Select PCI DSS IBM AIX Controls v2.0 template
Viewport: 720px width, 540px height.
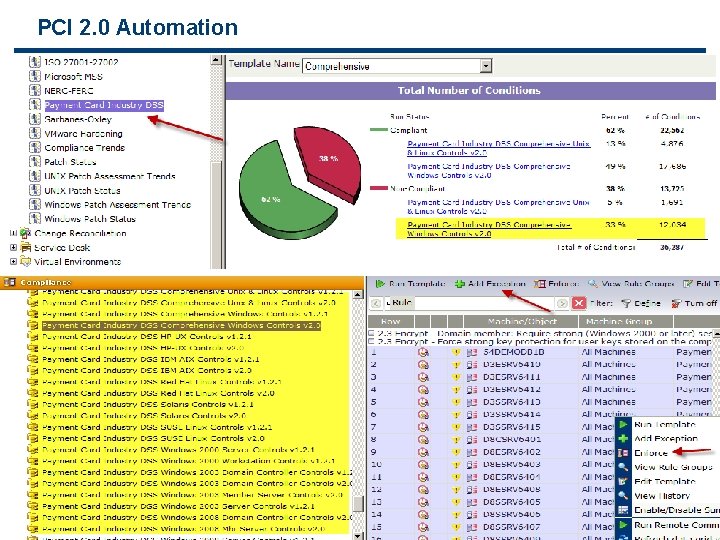[146, 370]
